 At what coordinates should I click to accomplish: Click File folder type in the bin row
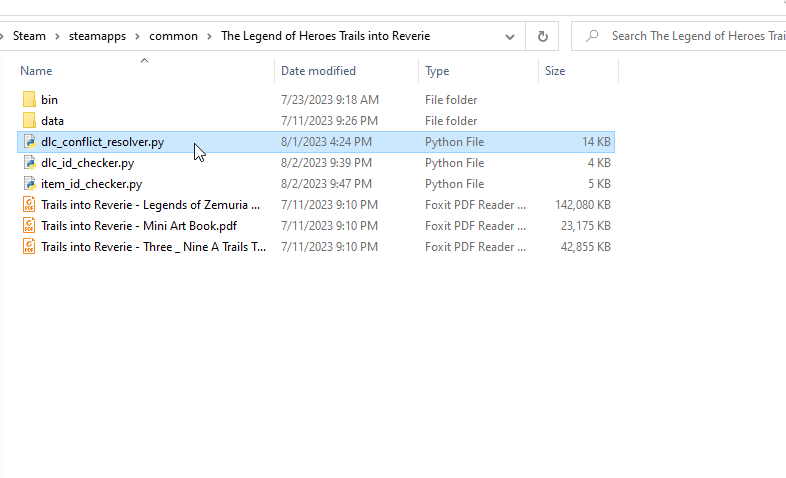tap(451, 100)
